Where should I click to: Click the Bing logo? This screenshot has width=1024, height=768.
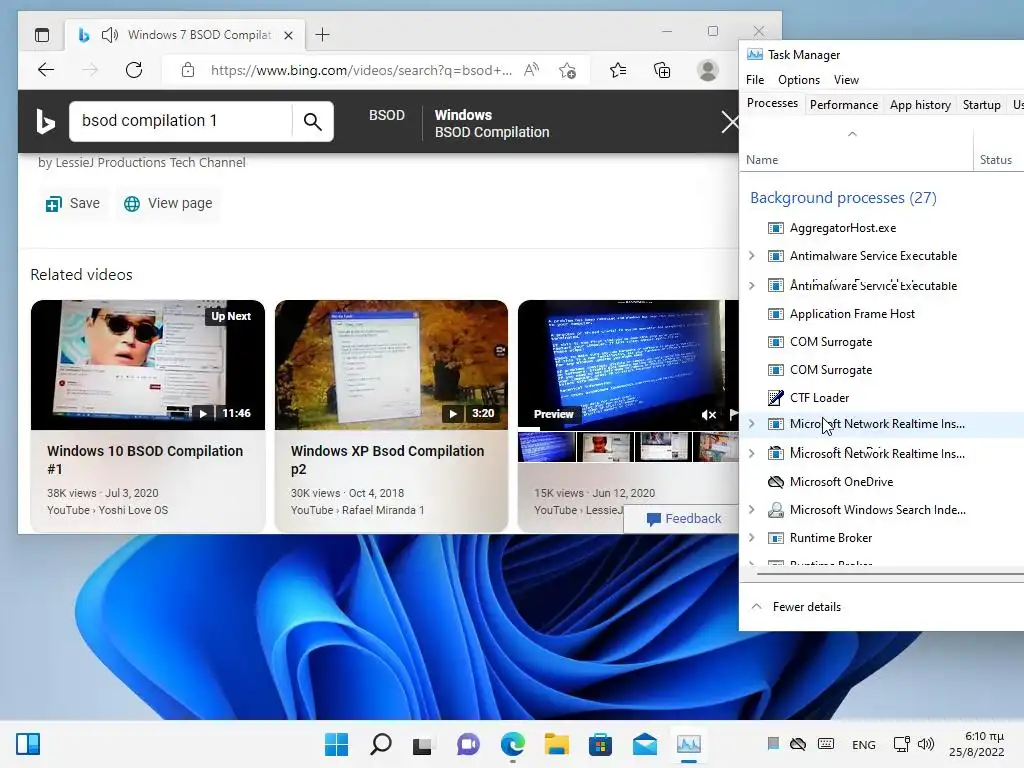point(45,121)
